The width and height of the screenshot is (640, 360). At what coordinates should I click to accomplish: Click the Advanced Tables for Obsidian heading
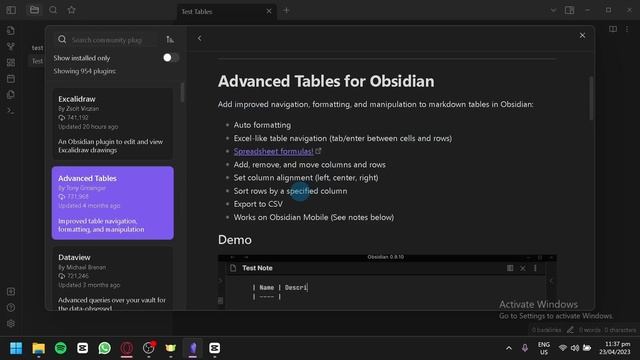326,81
